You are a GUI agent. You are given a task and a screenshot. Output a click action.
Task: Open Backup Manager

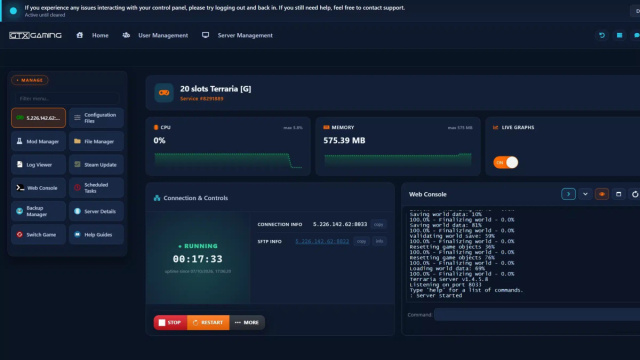pos(38,211)
